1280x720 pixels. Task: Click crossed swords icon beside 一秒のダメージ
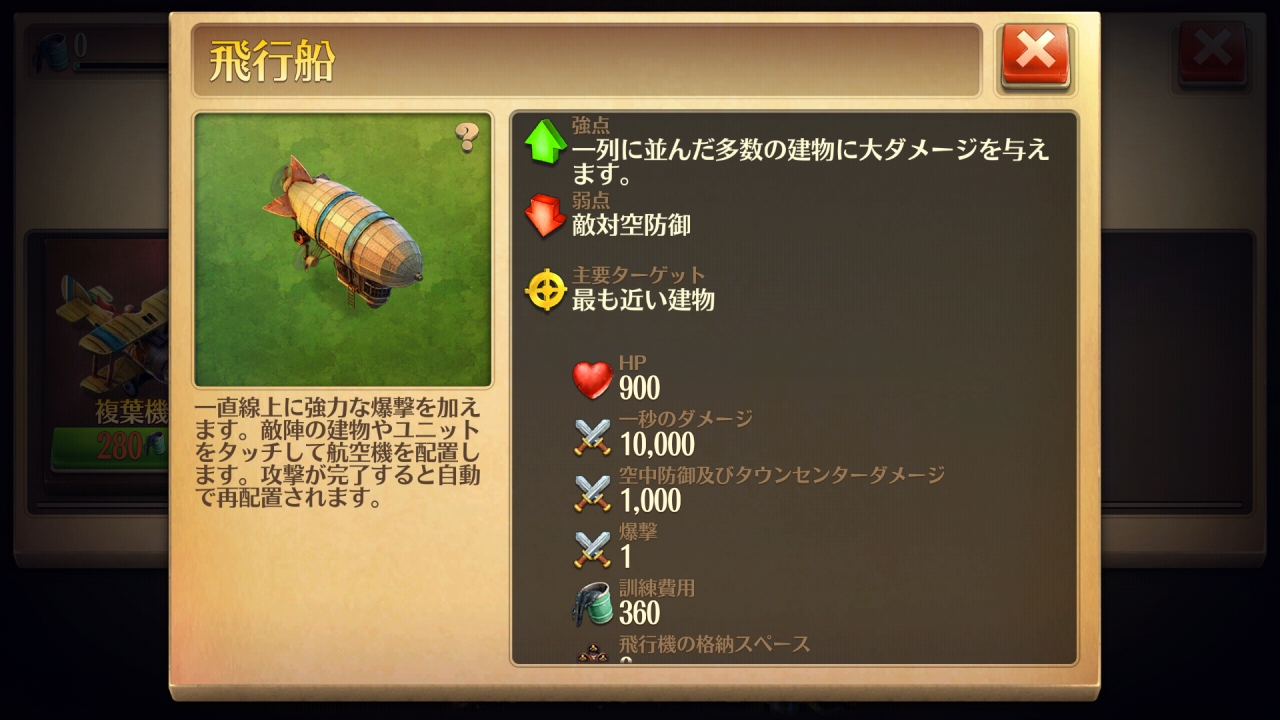(592, 436)
